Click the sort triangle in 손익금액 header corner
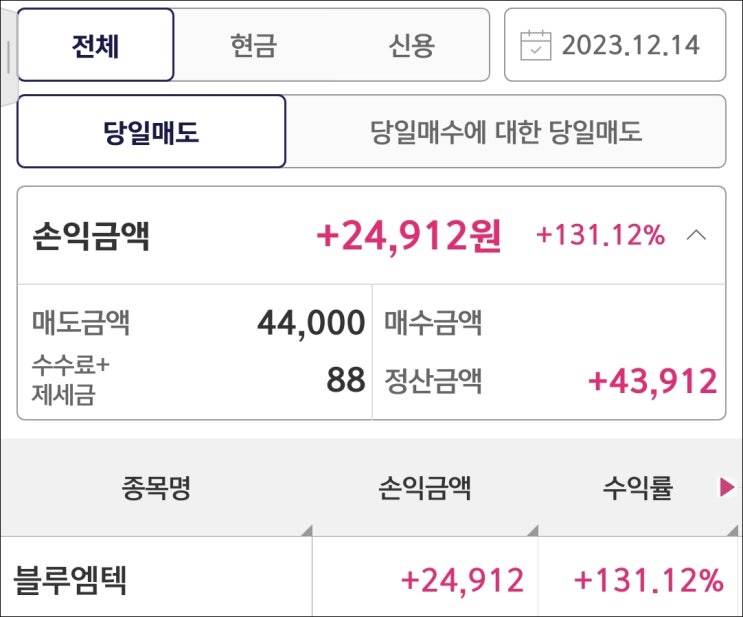The height and width of the screenshot is (617, 743). coord(530,530)
